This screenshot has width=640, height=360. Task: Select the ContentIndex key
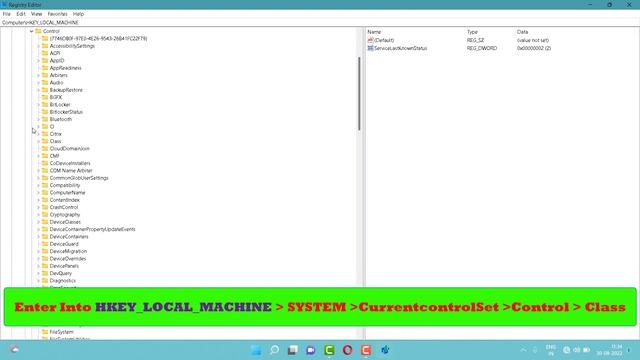click(64, 200)
